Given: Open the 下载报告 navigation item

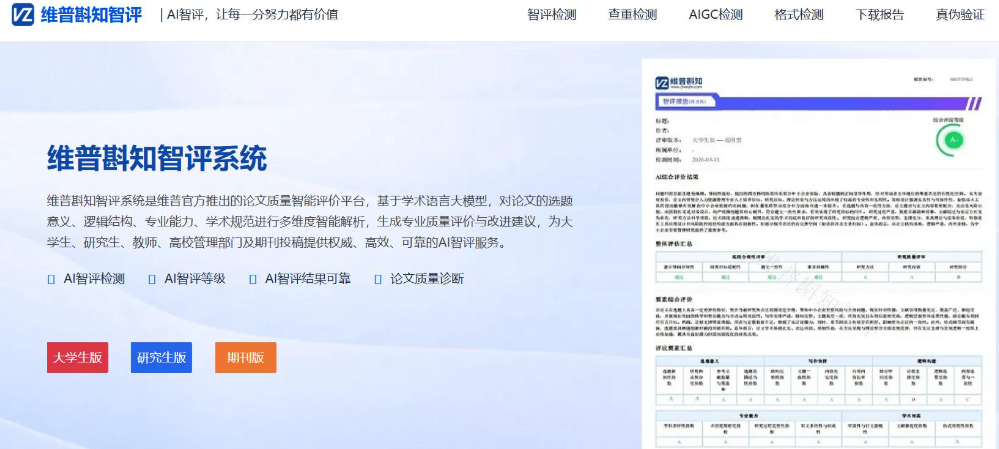Looking at the screenshot, I should 879,15.
